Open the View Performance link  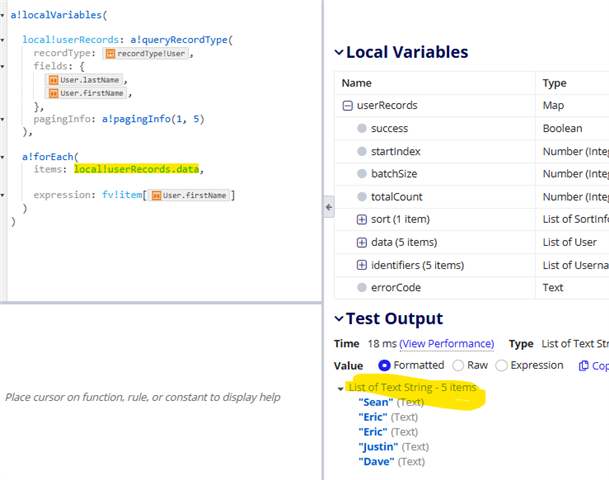pos(446,344)
